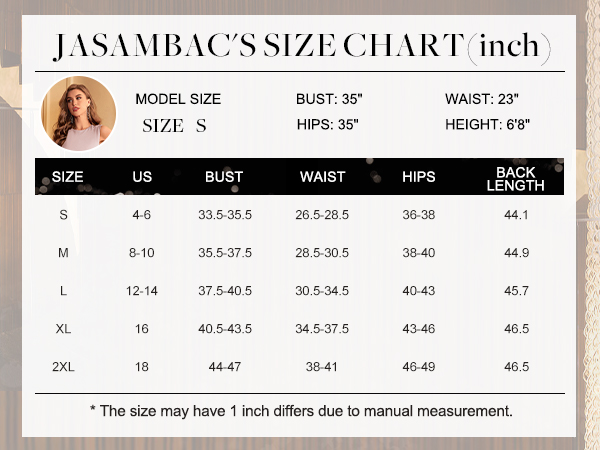Click back length value 45.7
This screenshot has height=450, width=600.
pyautogui.click(x=517, y=291)
